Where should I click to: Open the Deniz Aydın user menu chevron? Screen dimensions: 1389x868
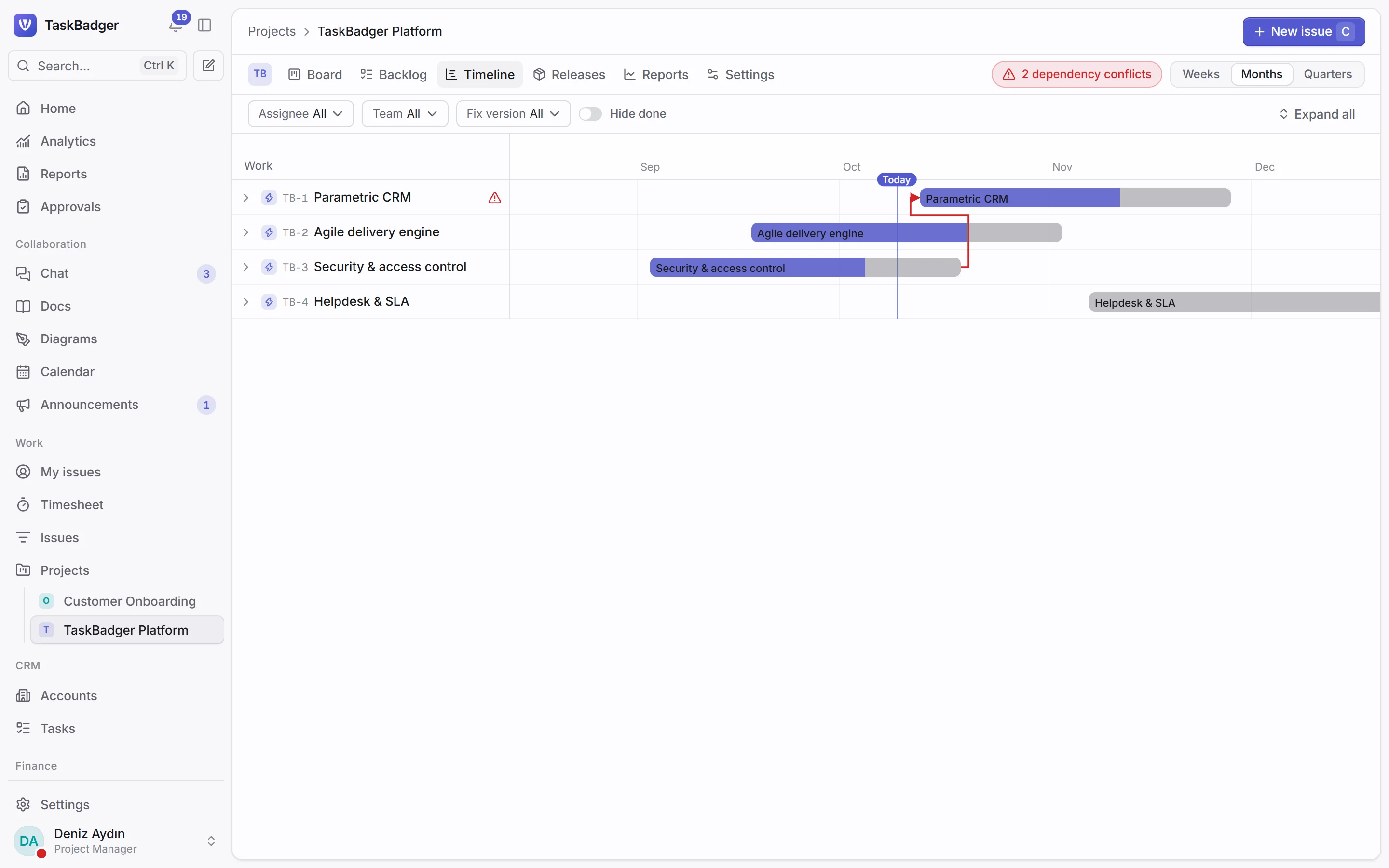(x=211, y=841)
